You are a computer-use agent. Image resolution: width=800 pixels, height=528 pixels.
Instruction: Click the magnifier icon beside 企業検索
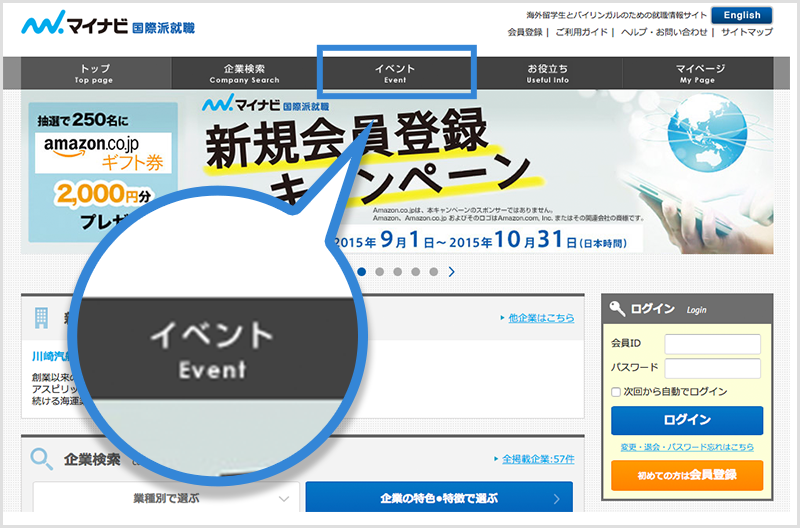41,459
